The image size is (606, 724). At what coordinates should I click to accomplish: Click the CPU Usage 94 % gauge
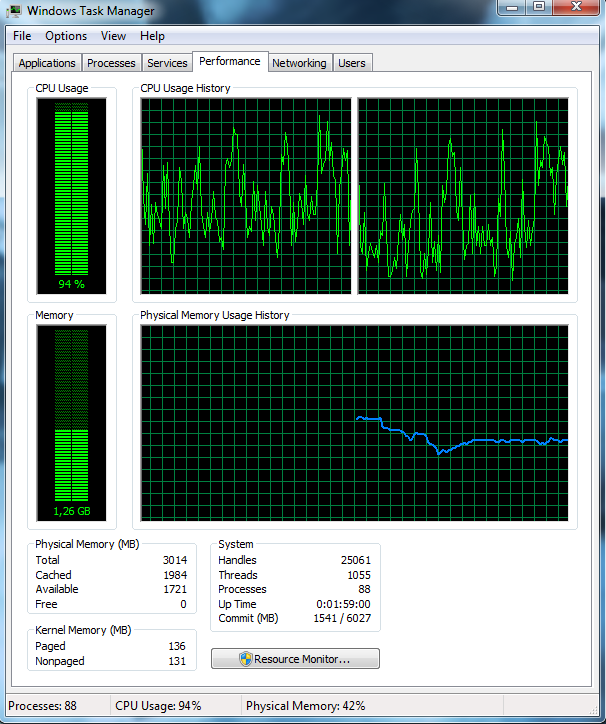pyautogui.click(x=72, y=196)
